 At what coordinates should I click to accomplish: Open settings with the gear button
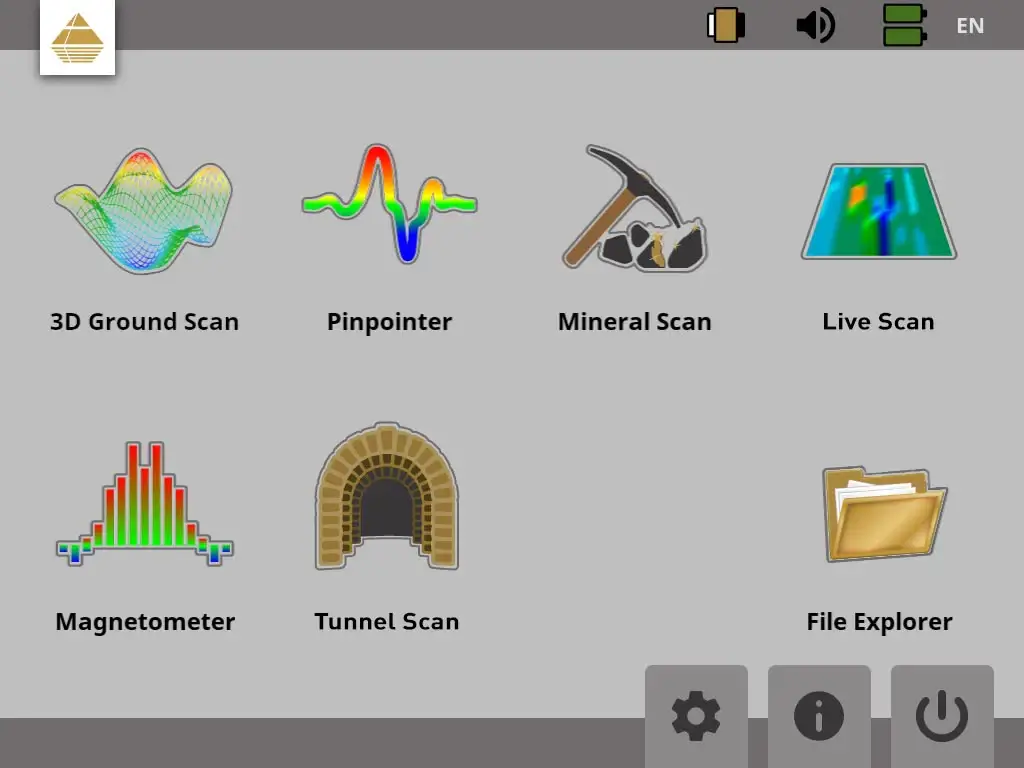[696, 716]
